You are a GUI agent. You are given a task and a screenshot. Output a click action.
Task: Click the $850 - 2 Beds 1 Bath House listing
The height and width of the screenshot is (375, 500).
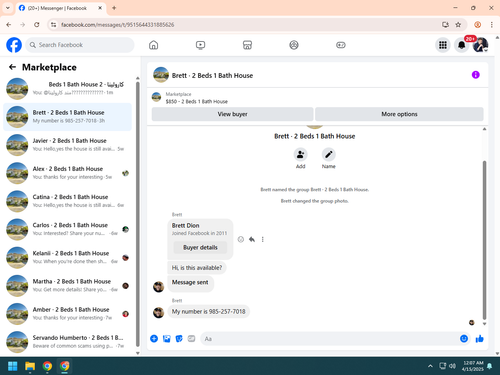[197, 101]
